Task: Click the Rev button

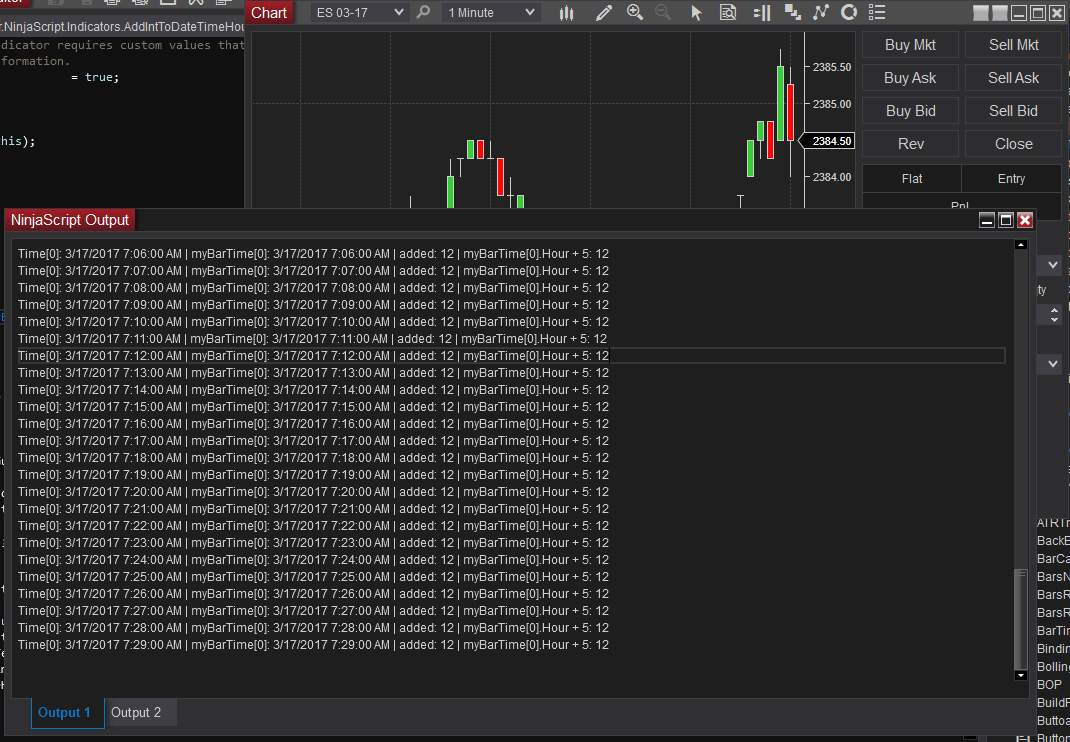Action: pyautogui.click(x=910, y=144)
